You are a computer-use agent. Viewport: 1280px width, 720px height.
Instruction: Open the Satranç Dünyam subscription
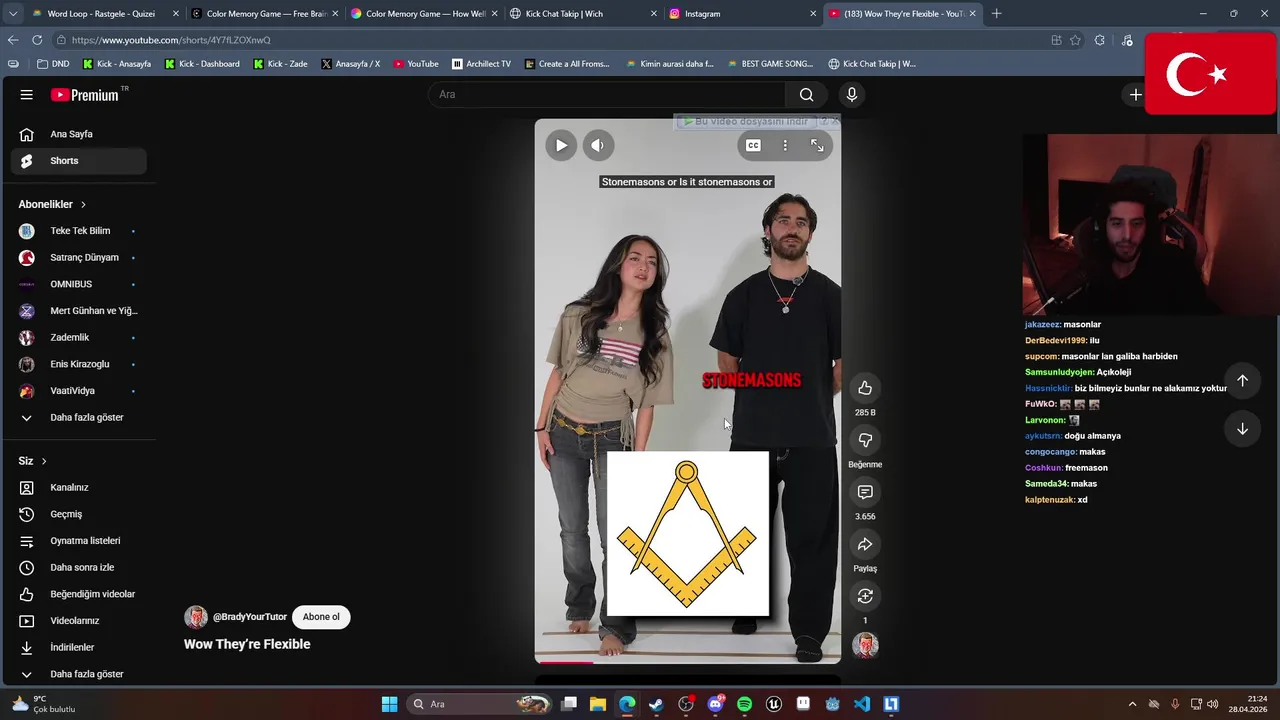78,258
